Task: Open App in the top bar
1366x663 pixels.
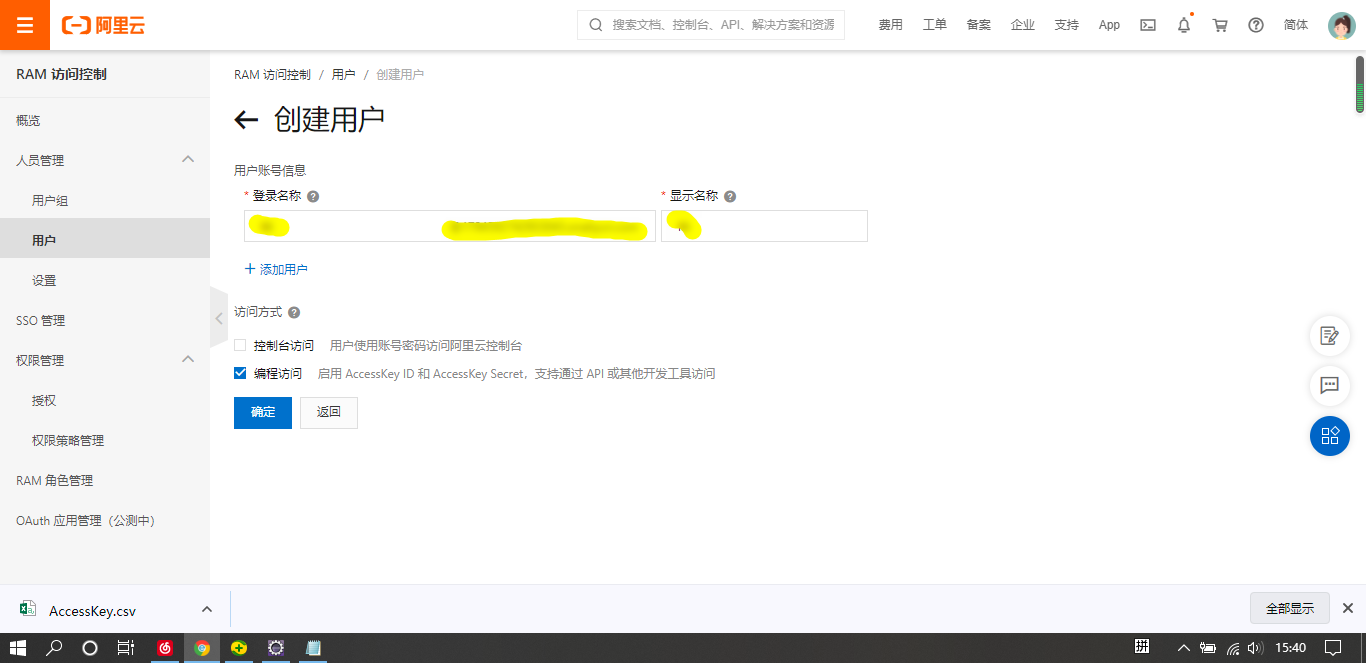Action: pyautogui.click(x=1109, y=25)
